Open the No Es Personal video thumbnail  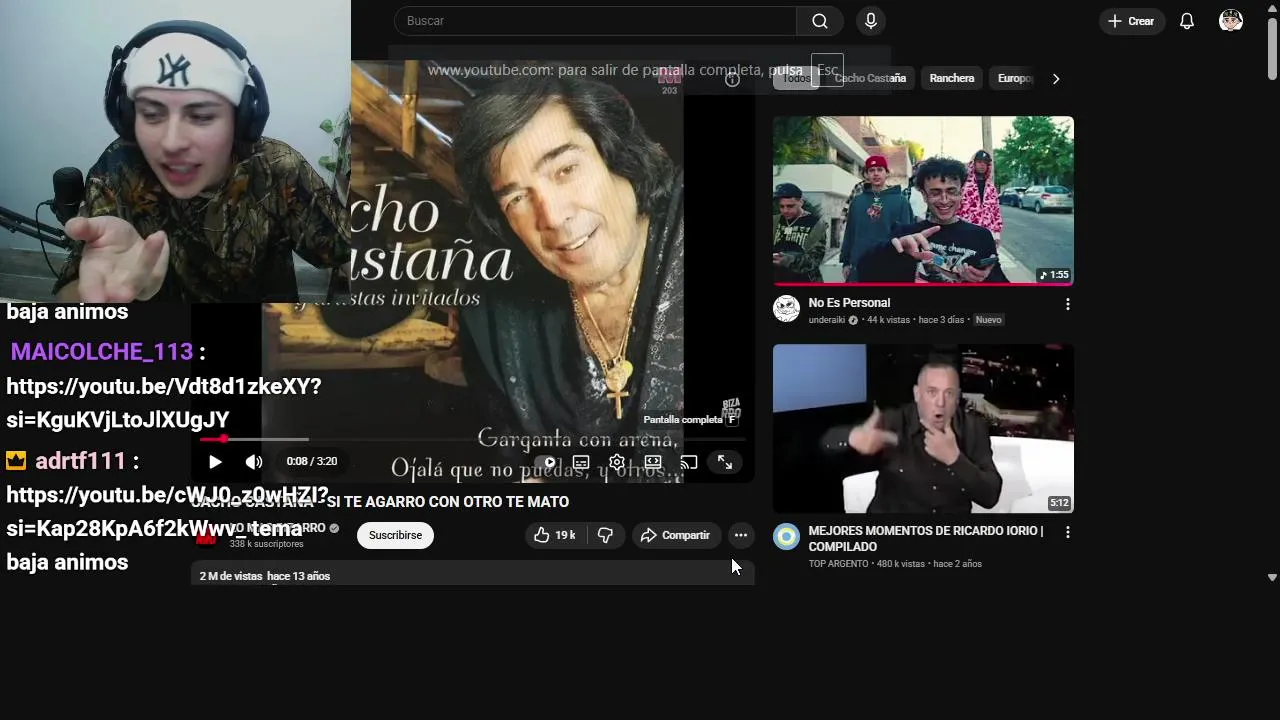[923, 200]
